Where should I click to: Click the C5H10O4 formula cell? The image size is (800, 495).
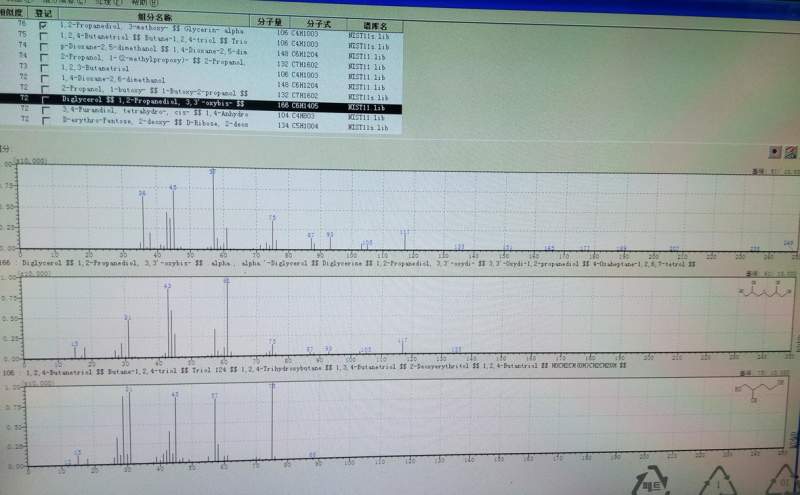(x=305, y=126)
